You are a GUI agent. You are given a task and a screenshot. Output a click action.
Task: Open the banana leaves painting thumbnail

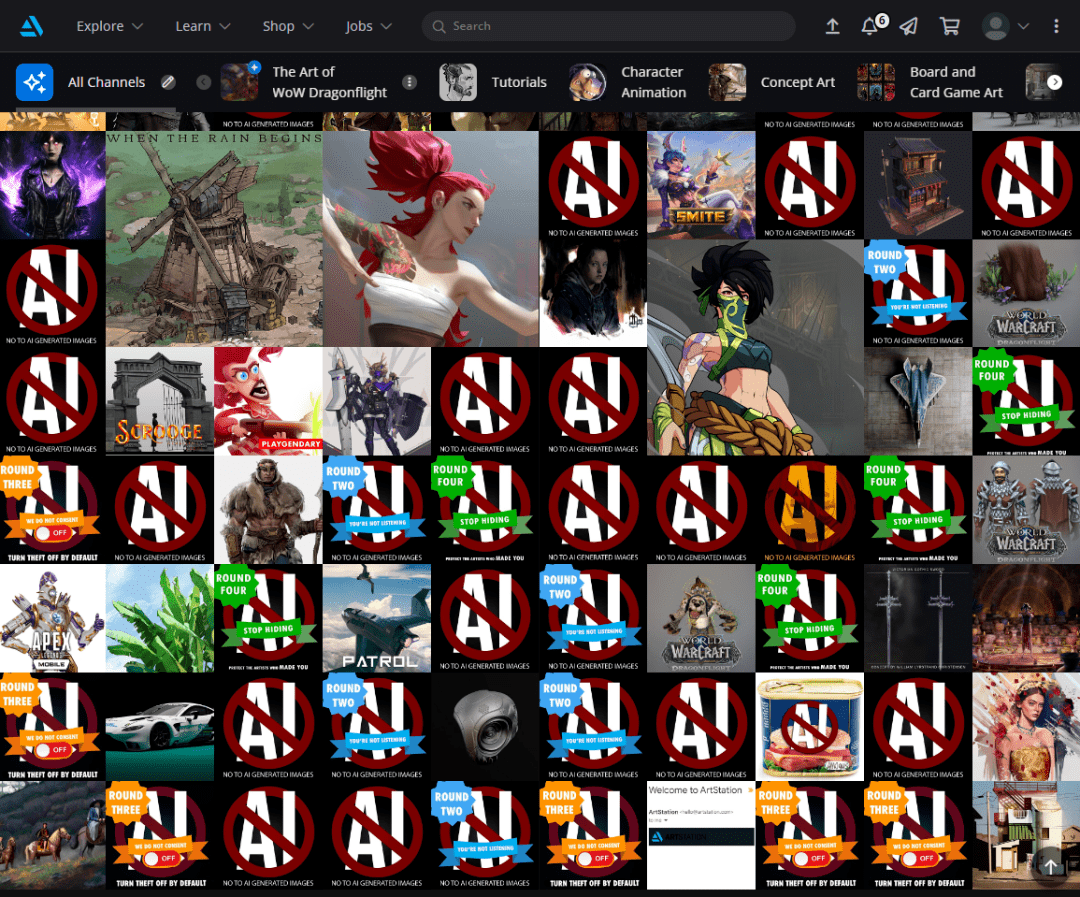point(160,618)
